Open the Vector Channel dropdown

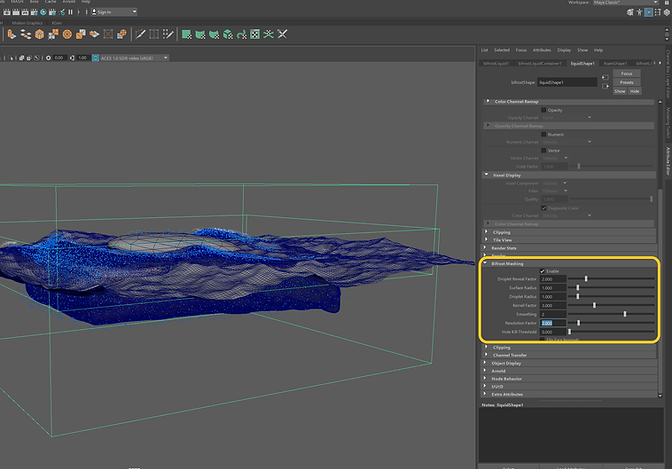click(x=555, y=158)
